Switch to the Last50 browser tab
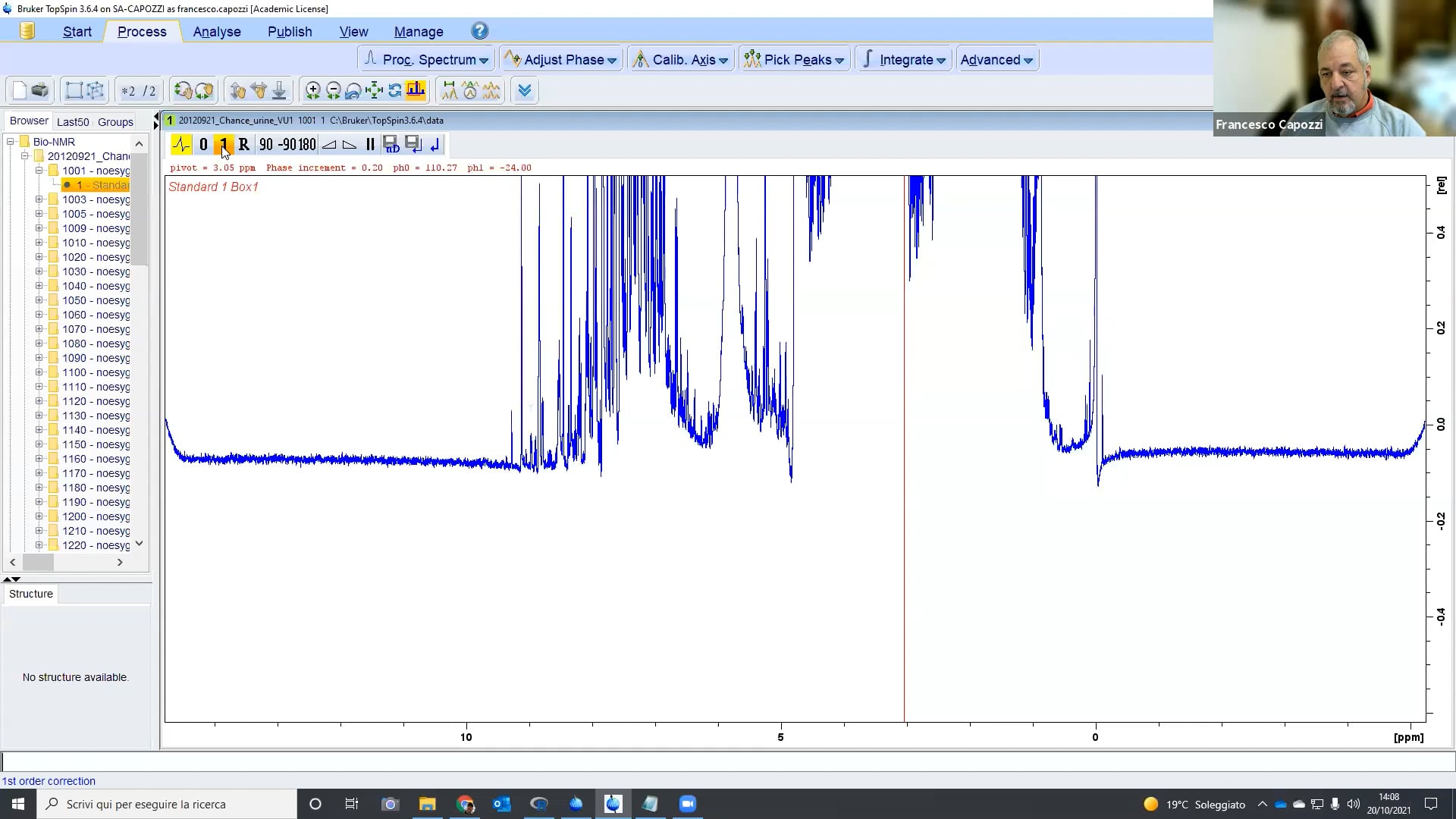The width and height of the screenshot is (1456, 819). click(x=73, y=121)
